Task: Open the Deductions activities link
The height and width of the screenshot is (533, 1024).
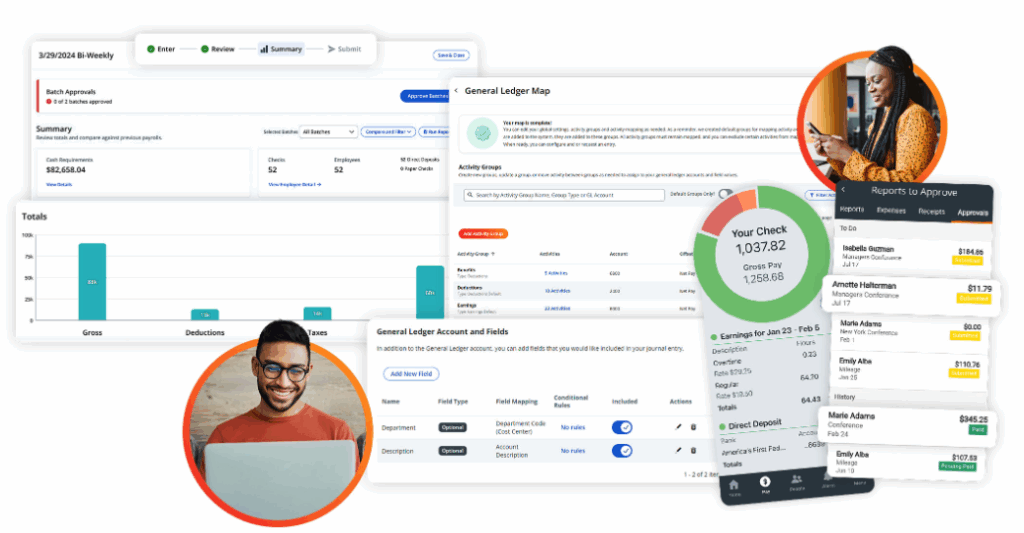Action: point(557,291)
